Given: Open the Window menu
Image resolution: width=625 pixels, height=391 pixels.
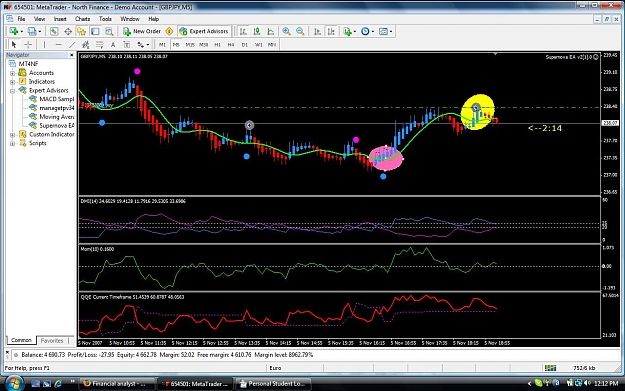Looking at the screenshot, I should tap(130, 19).
